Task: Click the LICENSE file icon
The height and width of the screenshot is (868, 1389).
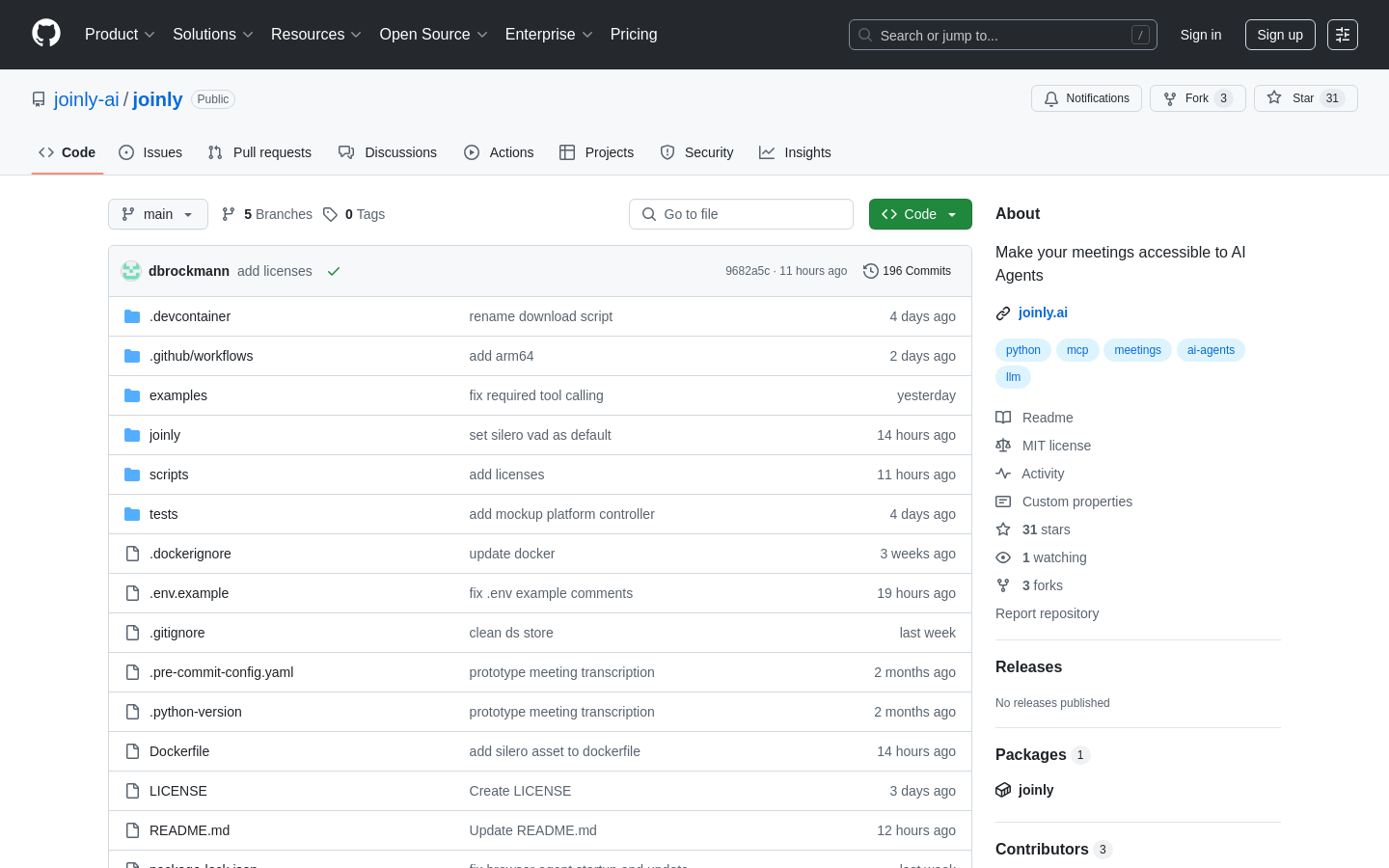Action: click(132, 791)
